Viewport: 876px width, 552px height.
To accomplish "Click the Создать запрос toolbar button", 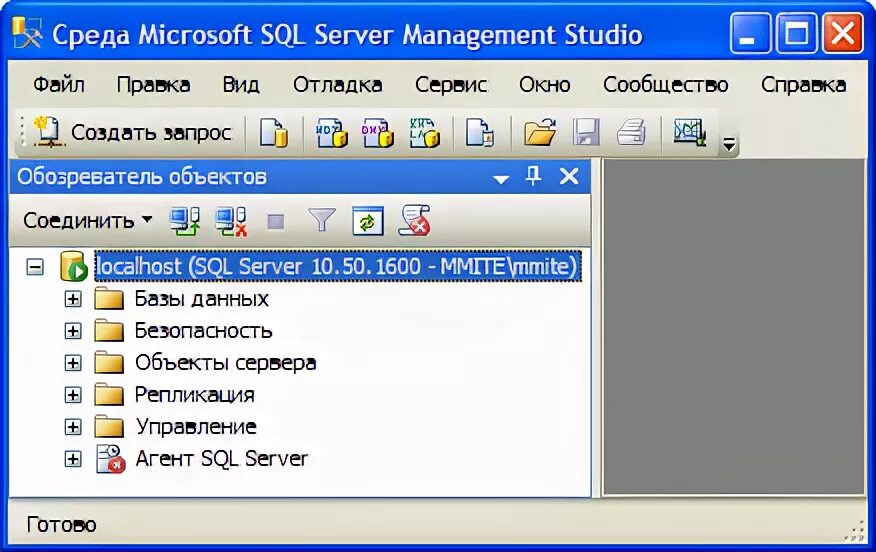I will (132, 132).
